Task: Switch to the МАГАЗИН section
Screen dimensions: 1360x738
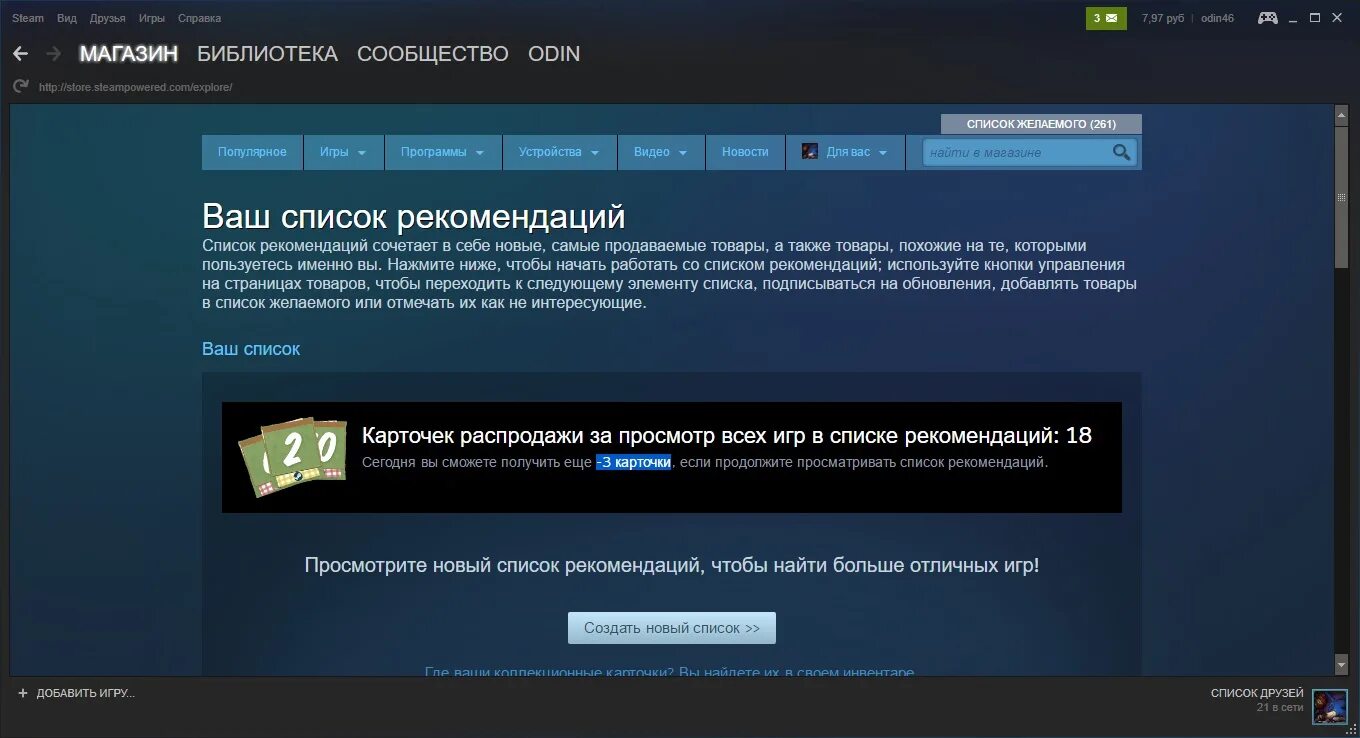Action: point(129,54)
